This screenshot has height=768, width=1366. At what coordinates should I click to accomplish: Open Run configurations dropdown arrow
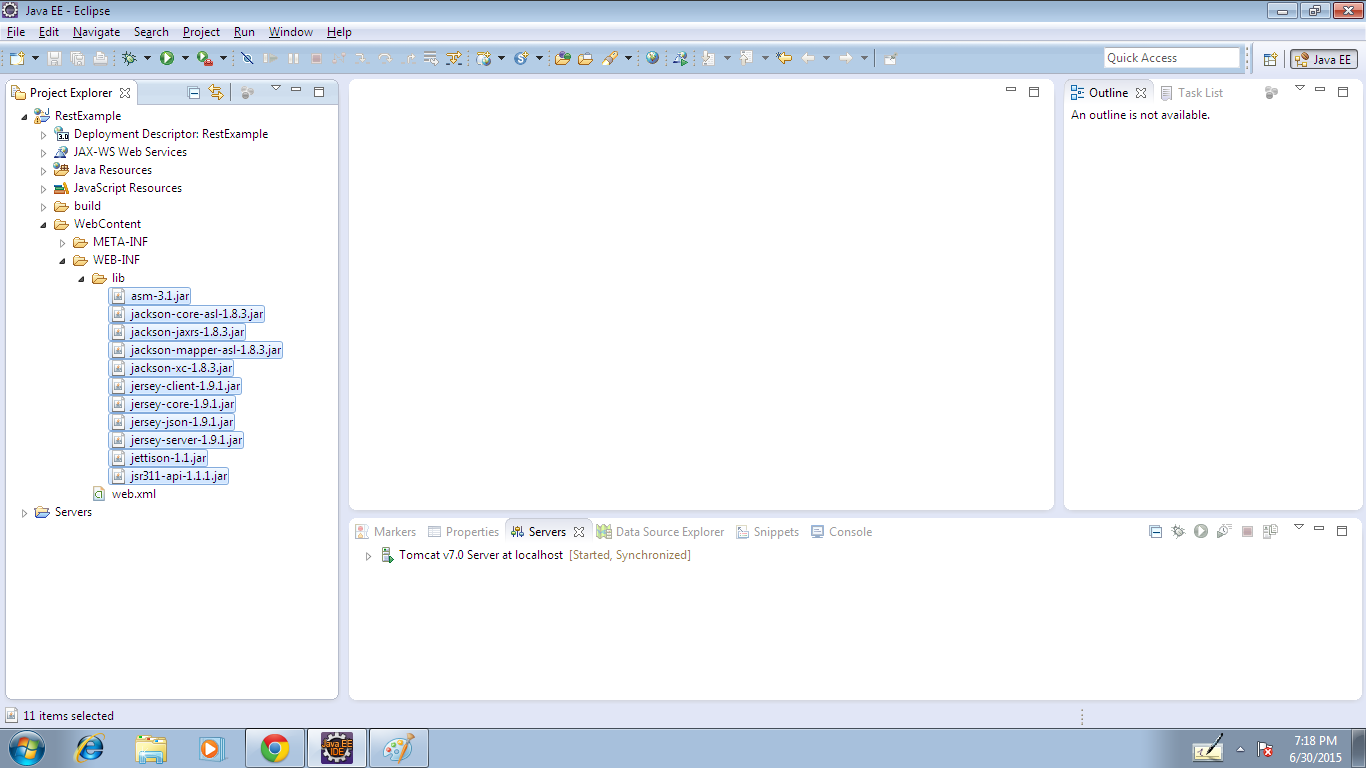185,59
